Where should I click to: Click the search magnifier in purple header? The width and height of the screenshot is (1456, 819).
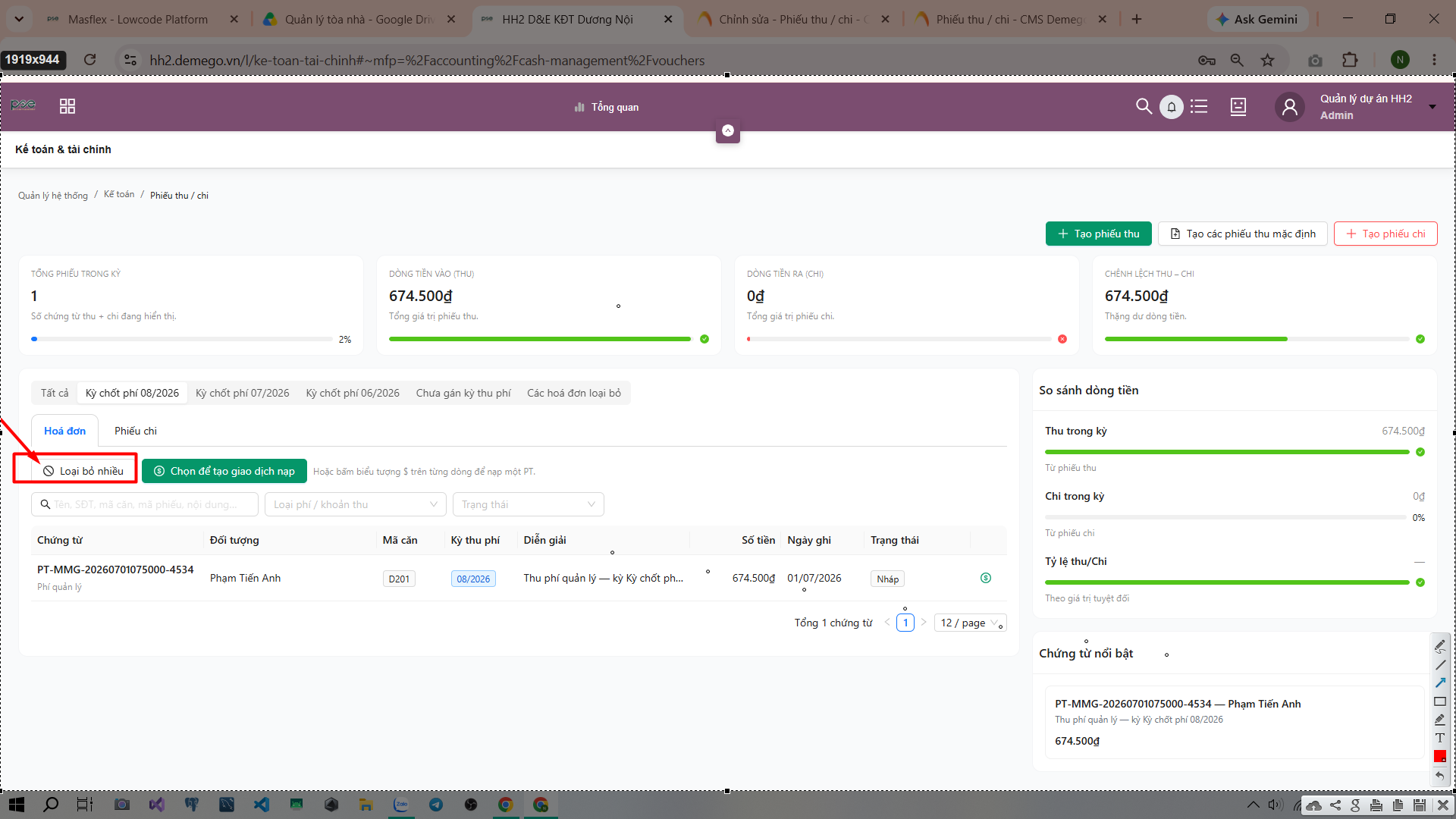pyautogui.click(x=1144, y=106)
